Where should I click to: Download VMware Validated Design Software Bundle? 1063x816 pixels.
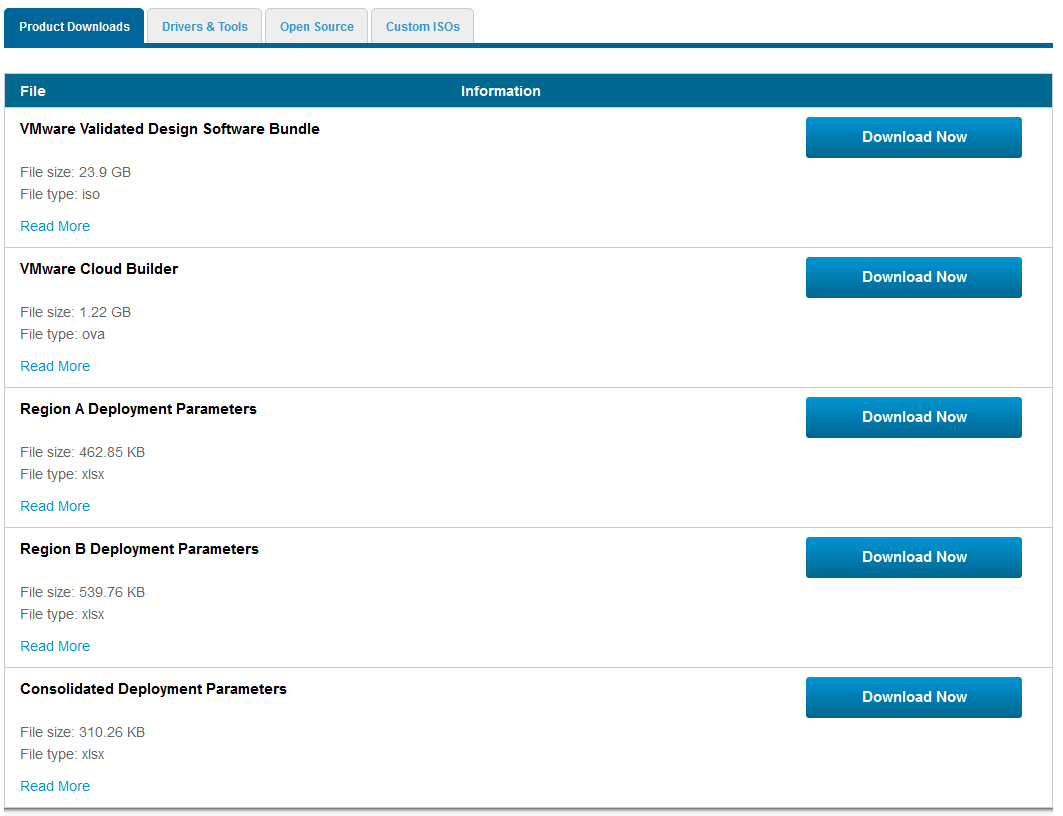pos(913,138)
